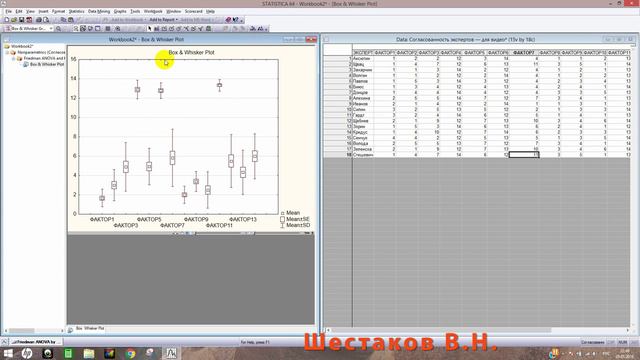Click the workbook tree horizontal scrollbar

pyautogui.click(x=34, y=330)
